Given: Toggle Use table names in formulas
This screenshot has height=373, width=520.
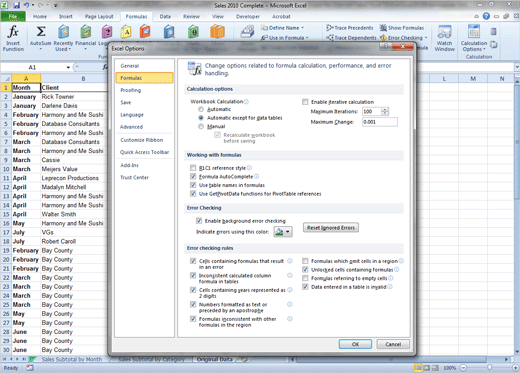Looking at the screenshot, I should [x=193, y=185].
